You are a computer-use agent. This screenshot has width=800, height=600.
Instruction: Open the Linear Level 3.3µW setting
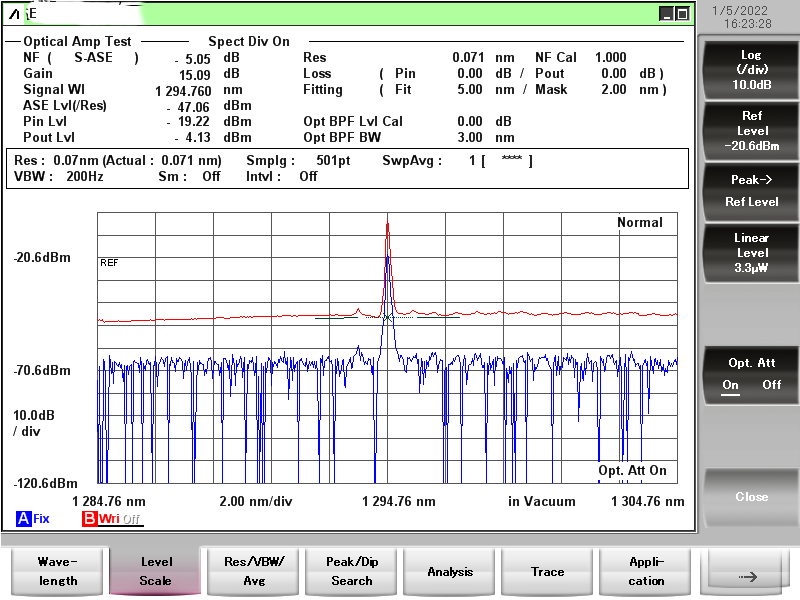pyautogui.click(x=751, y=253)
